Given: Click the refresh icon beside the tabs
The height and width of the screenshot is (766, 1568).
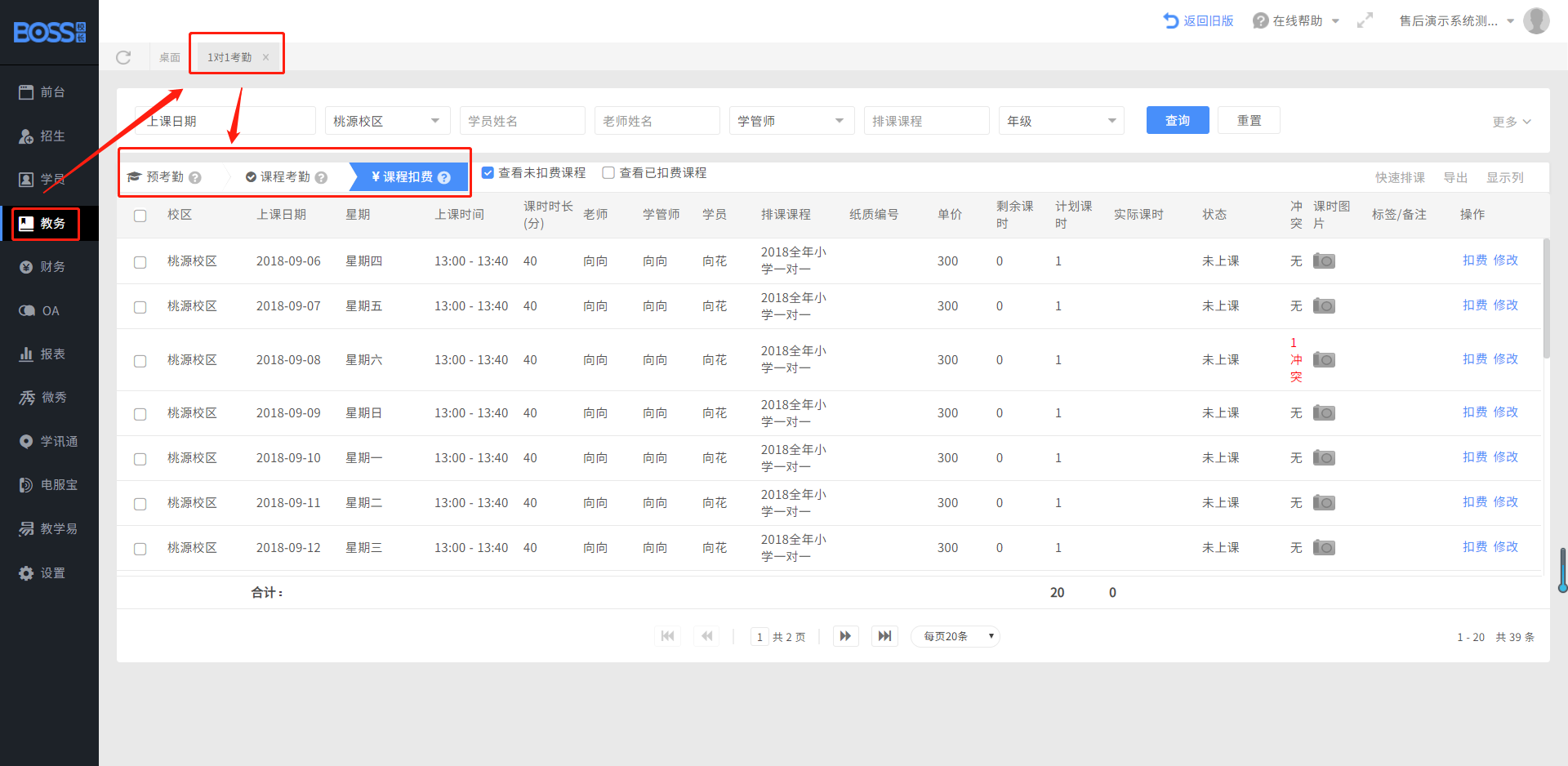Looking at the screenshot, I should 123,57.
